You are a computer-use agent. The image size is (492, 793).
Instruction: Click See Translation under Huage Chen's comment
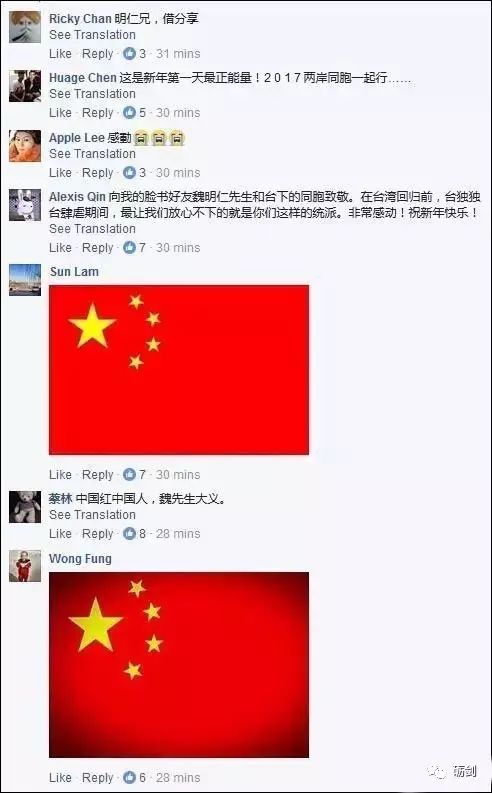[93, 94]
